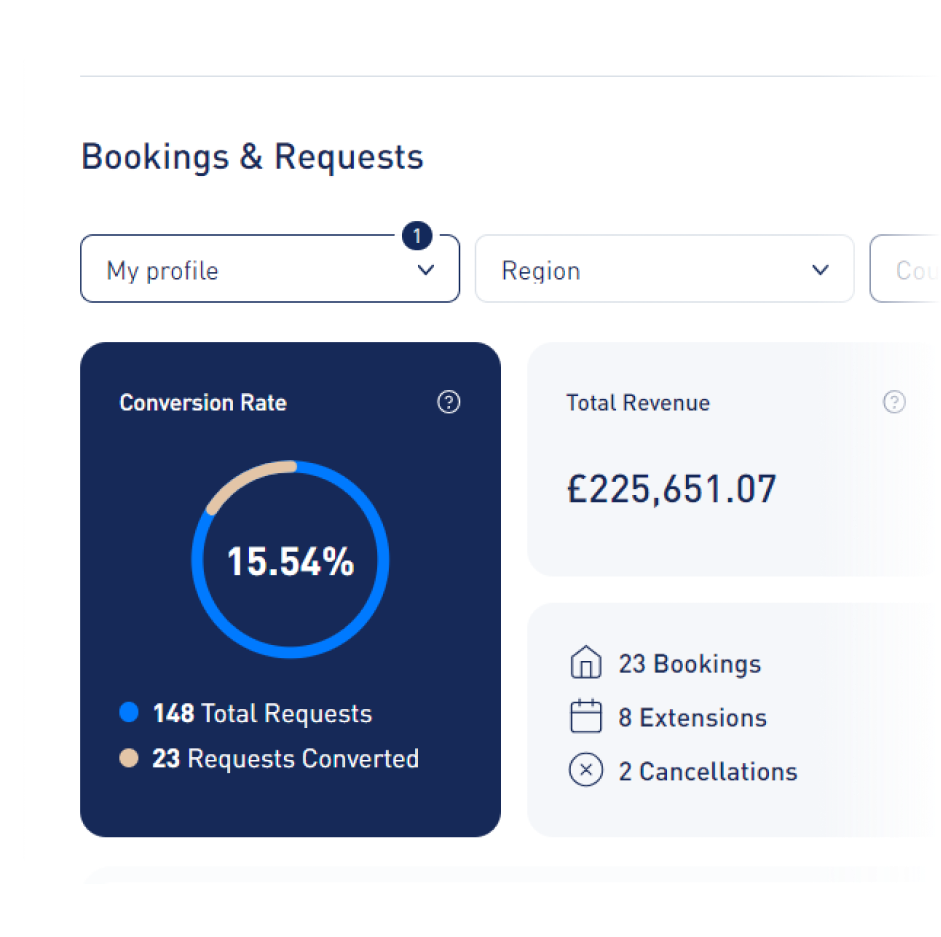This screenshot has width=941, height=937.
Task: Click the 15.54% conversion donut chart
Action: pos(290,559)
